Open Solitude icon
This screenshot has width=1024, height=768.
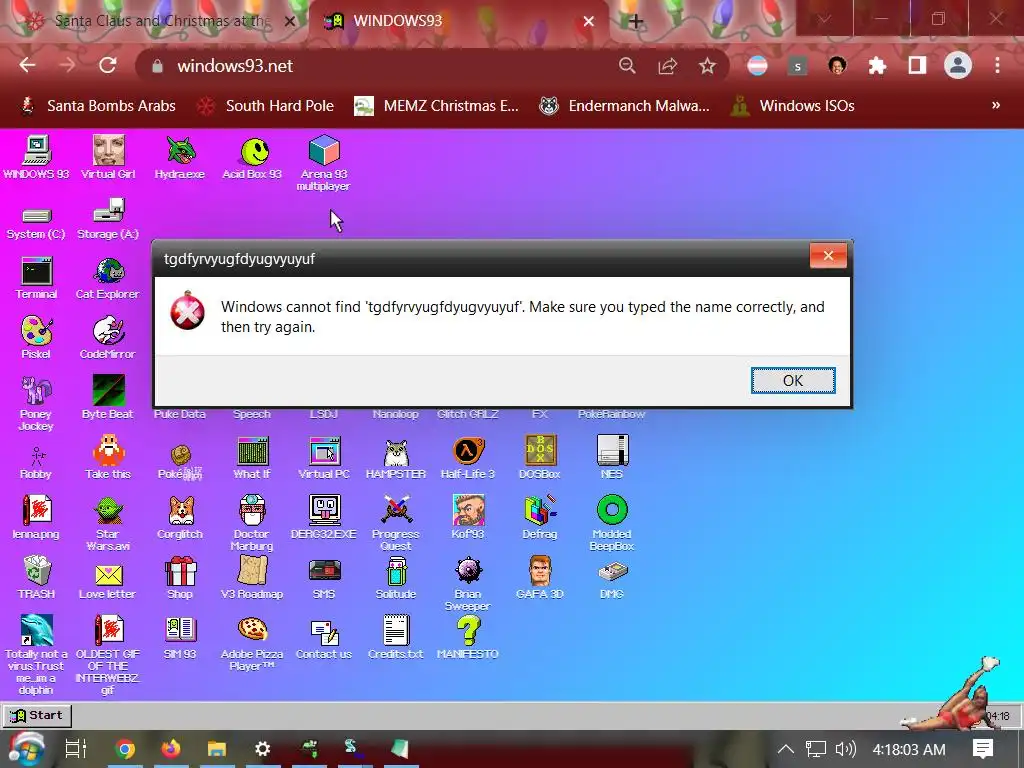pyautogui.click(x=396, y=577)
